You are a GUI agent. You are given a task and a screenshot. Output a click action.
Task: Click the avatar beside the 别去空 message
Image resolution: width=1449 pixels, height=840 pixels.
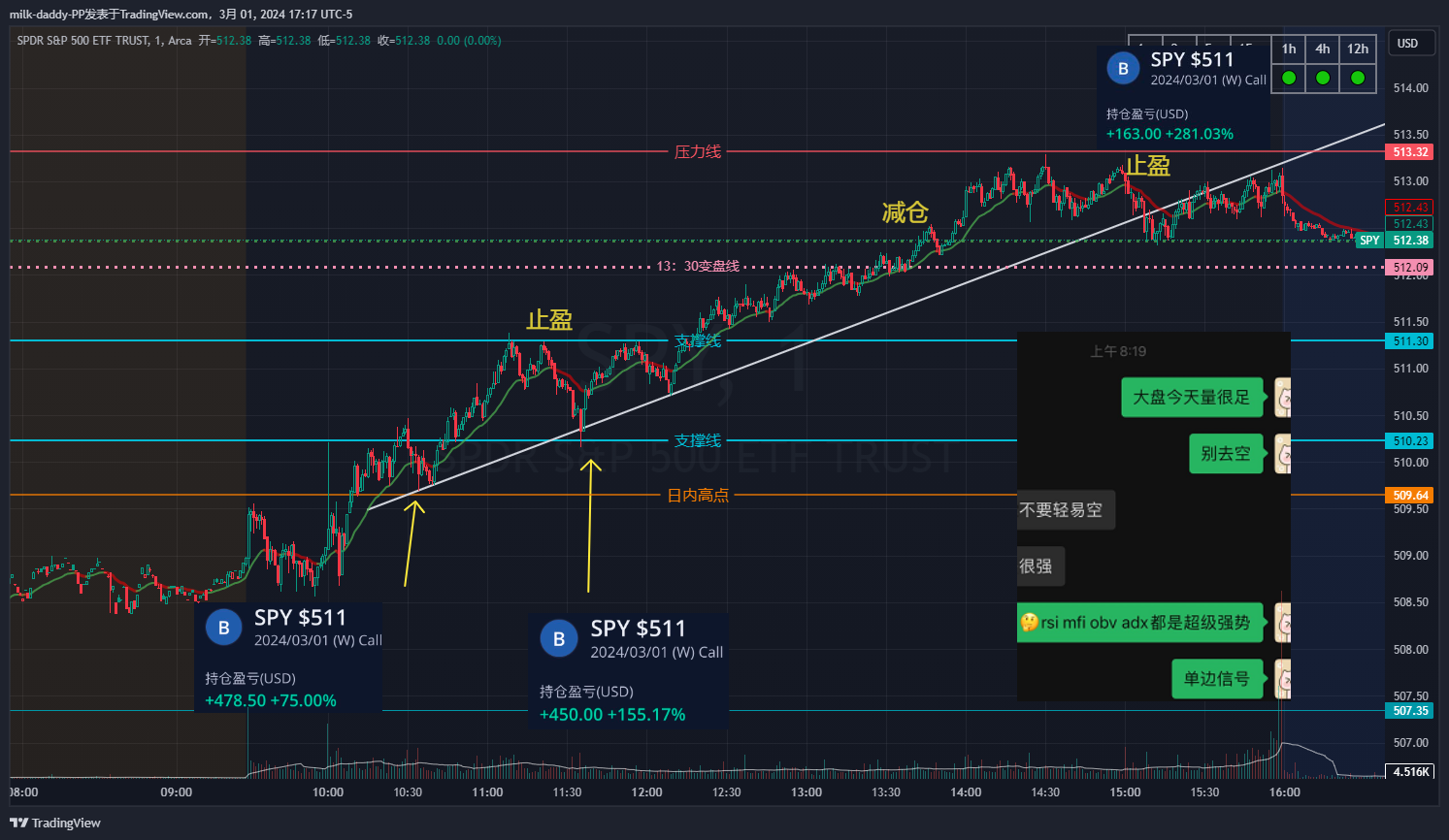(x=1282, y=454)
